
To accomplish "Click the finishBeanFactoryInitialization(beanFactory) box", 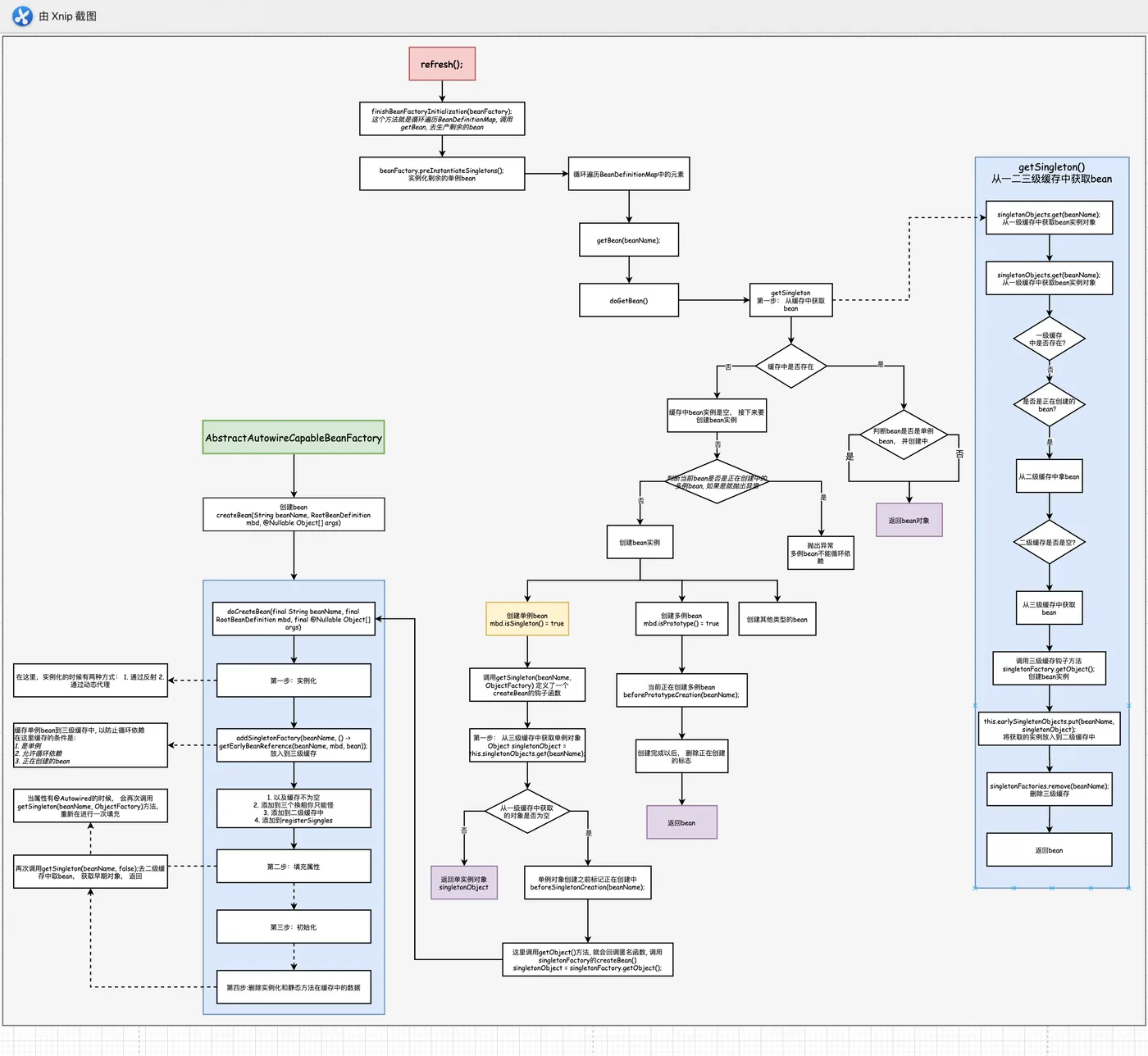I will pos(442,119).
